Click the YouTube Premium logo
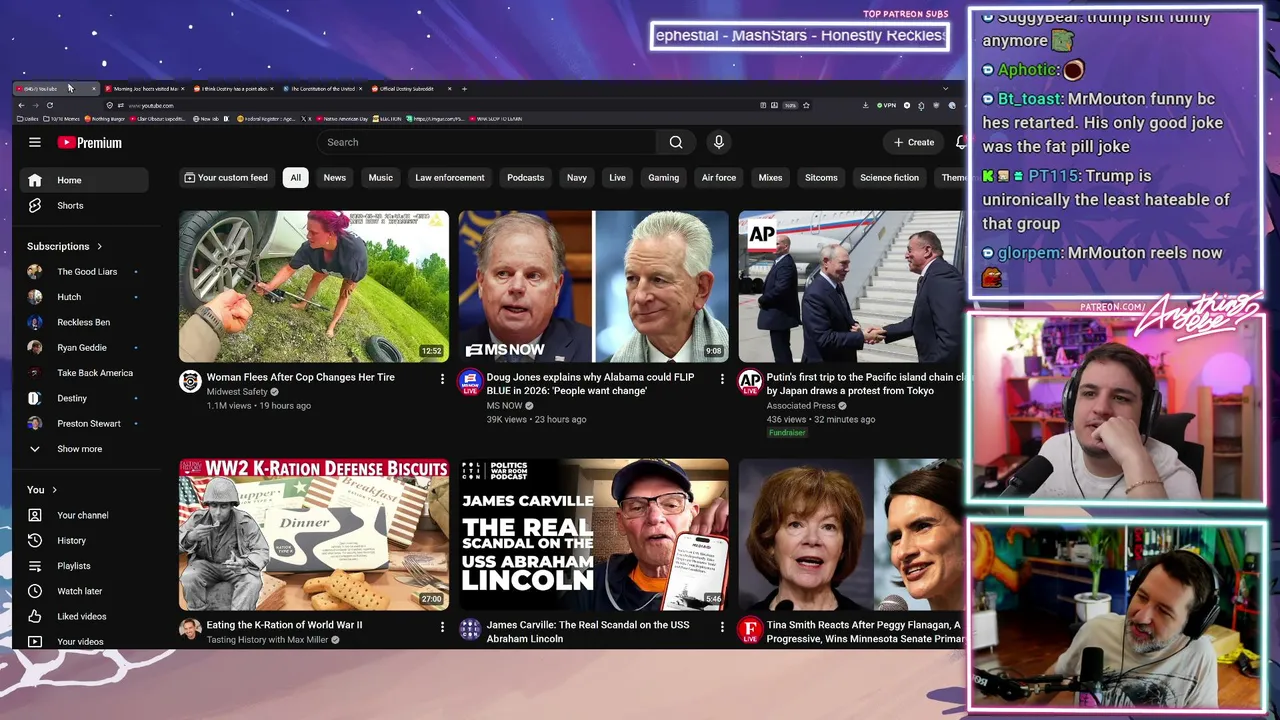 [90, 143]
